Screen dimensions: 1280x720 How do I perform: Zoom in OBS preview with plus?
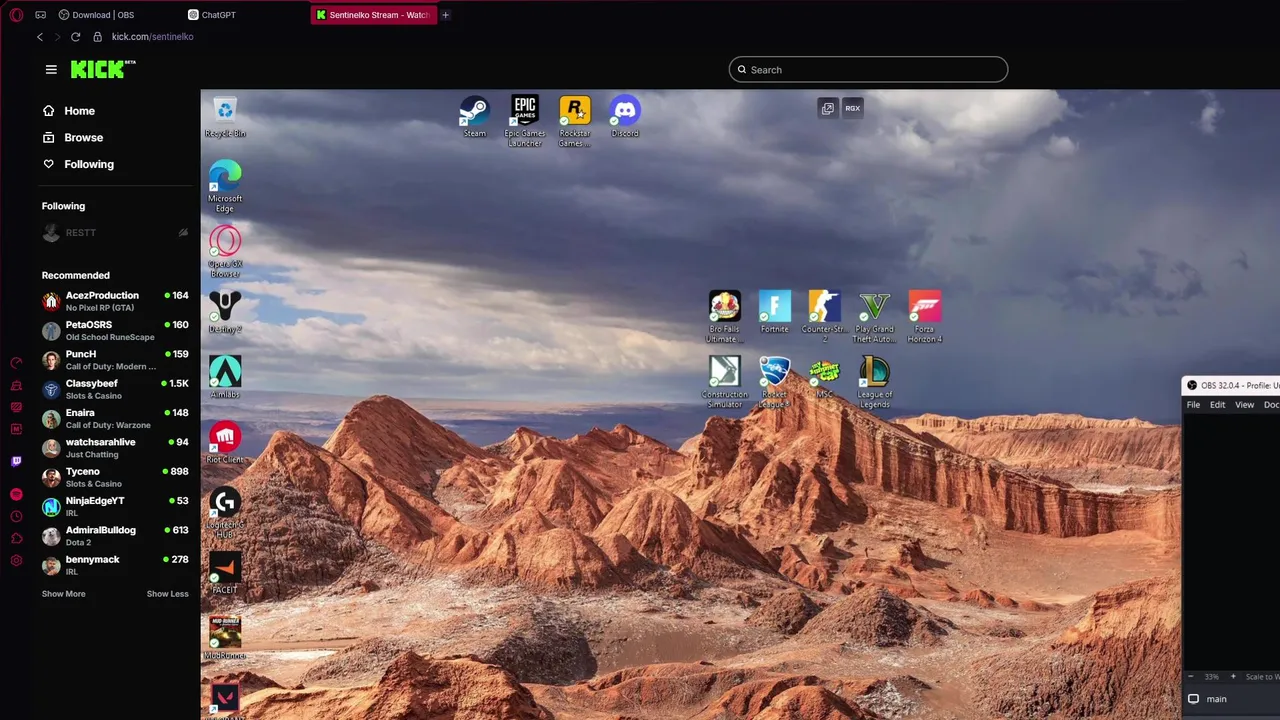1232,677
